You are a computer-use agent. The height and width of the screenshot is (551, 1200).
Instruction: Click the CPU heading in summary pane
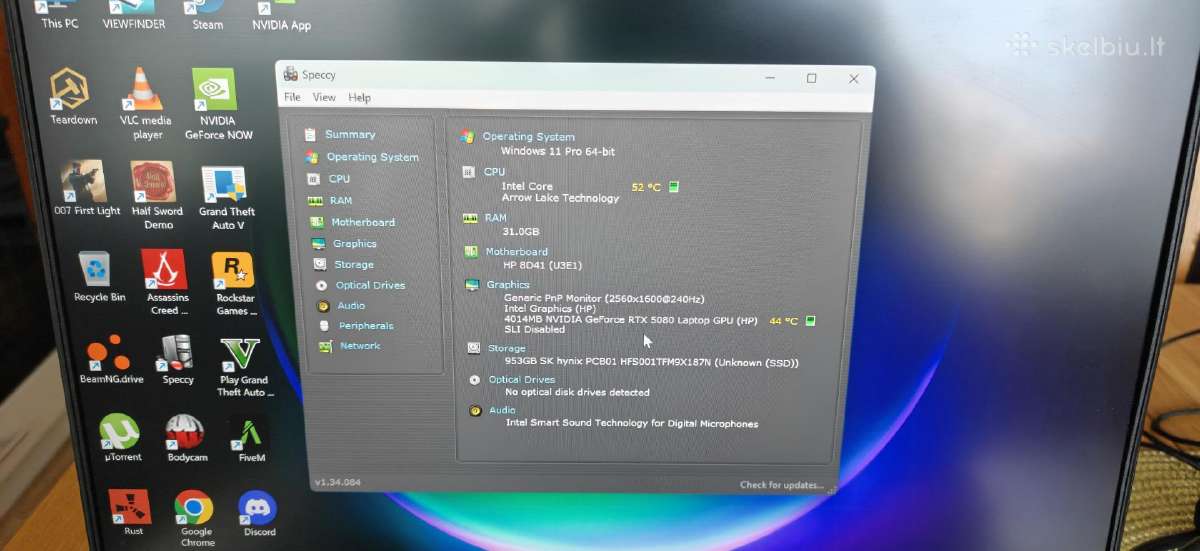coord(494,172)
